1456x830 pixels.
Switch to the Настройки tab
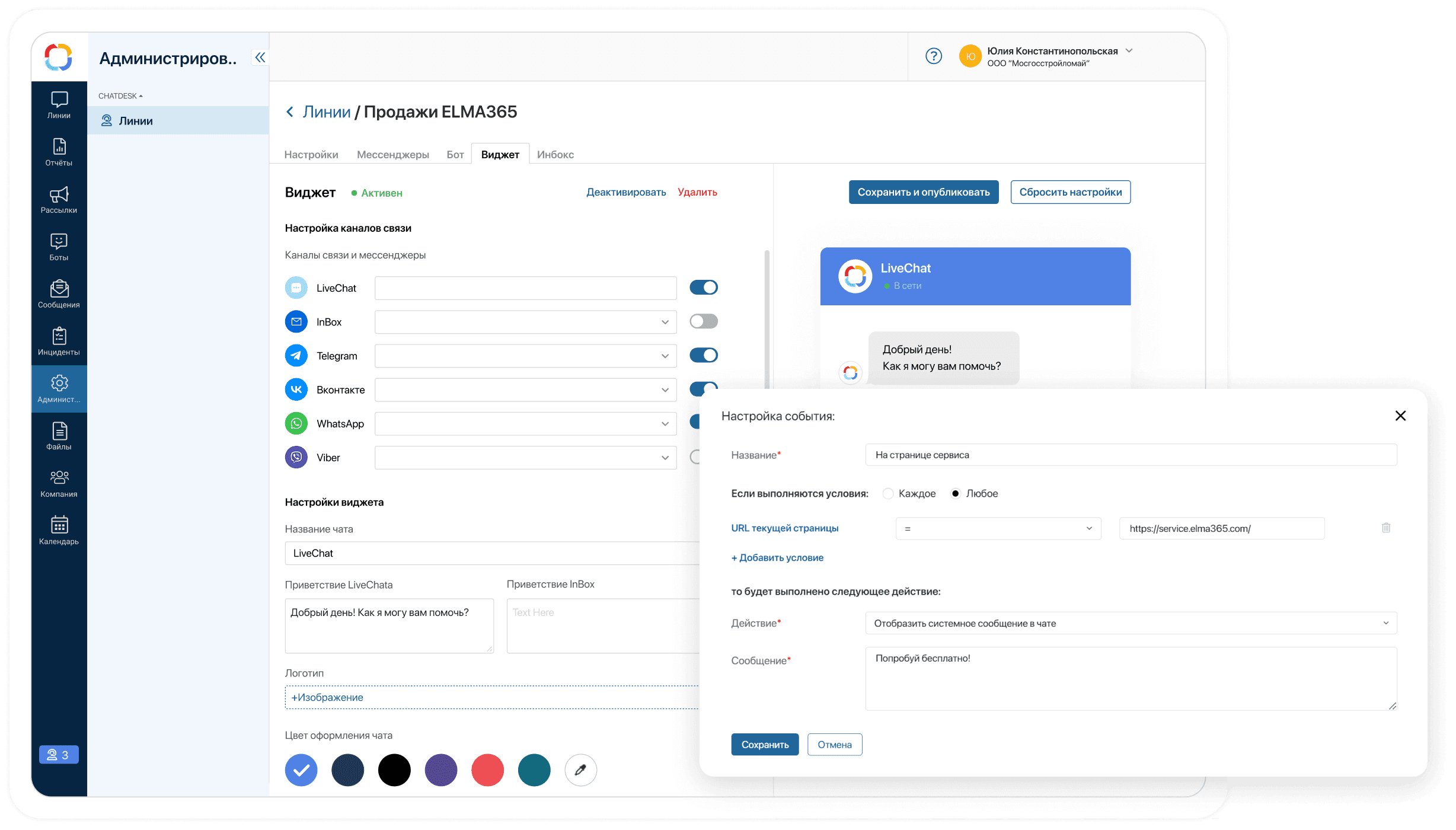pos(311,155)
